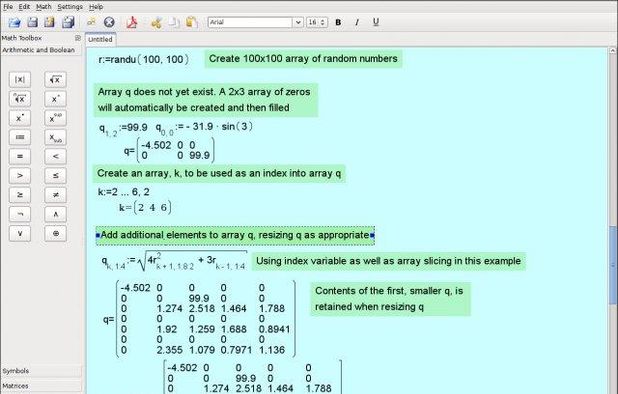Screen dimensions: 618x394
Task: Insert greater-than-or-equal operator
Action: pyautogui.click(x=20, y=195)
